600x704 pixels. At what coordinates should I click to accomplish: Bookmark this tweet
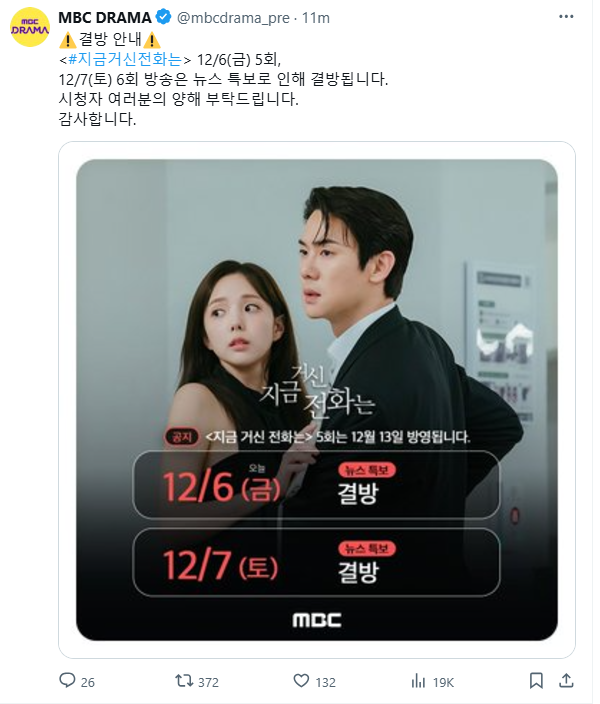(x=536, y=681)
